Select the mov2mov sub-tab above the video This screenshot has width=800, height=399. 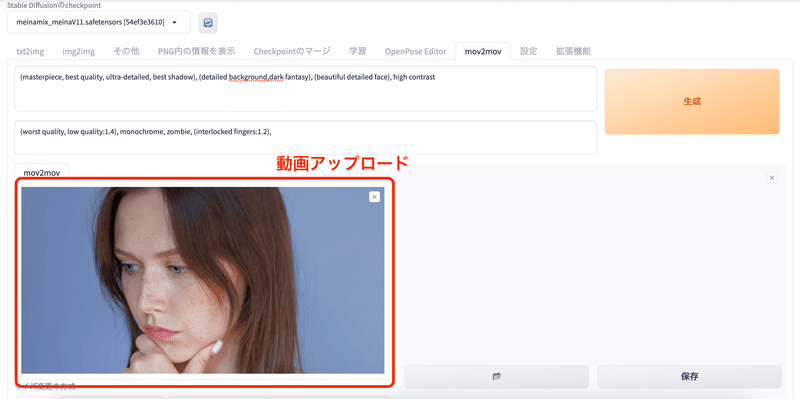[42, 173]
